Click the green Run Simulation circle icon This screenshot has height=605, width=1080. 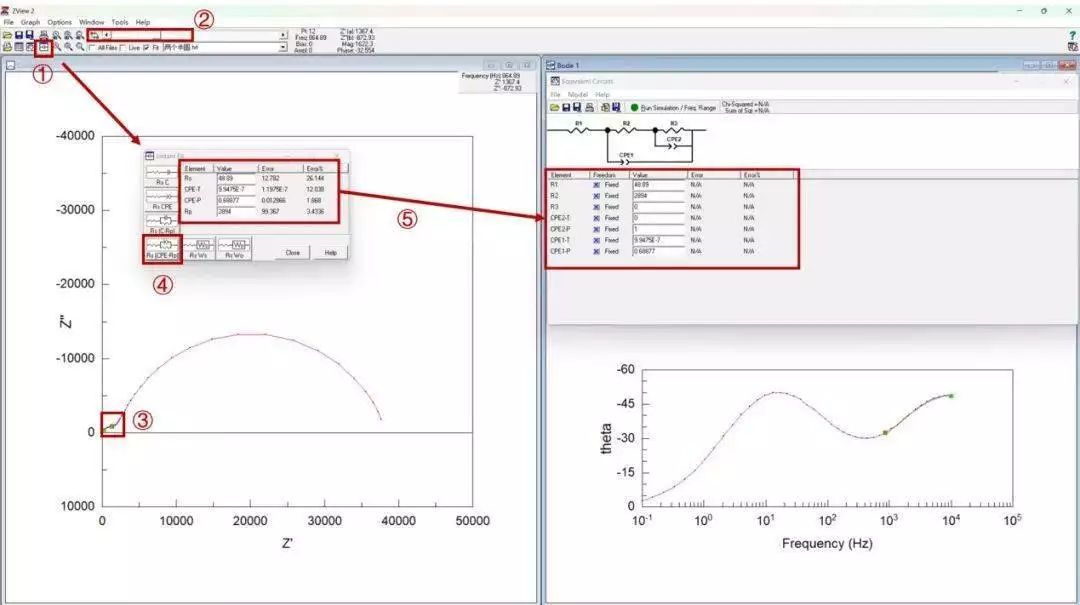click(634, 107)
